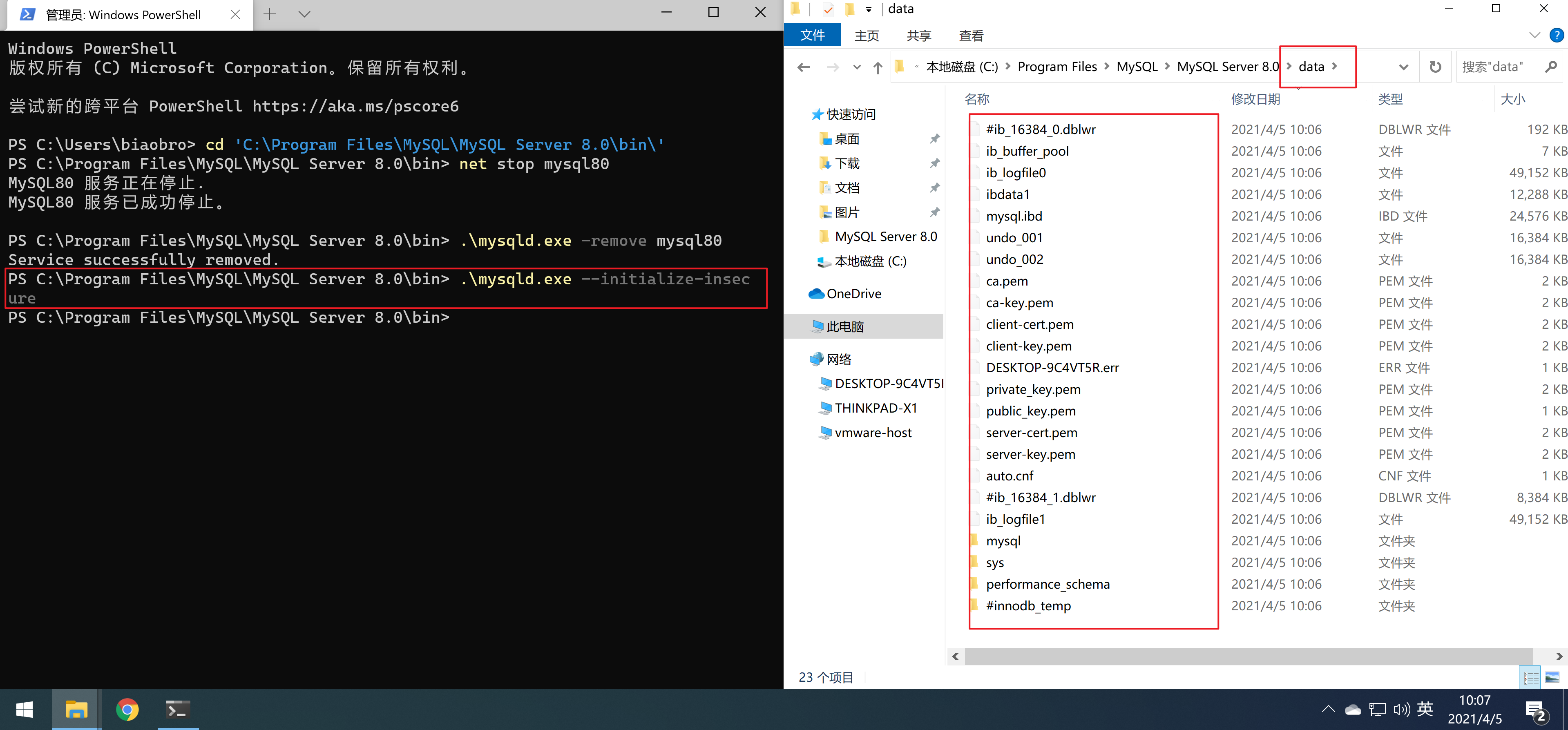This screenshot has width=1568, height=730.
Task: Expand breadcrumb arrow after data
Action: 1334,66
